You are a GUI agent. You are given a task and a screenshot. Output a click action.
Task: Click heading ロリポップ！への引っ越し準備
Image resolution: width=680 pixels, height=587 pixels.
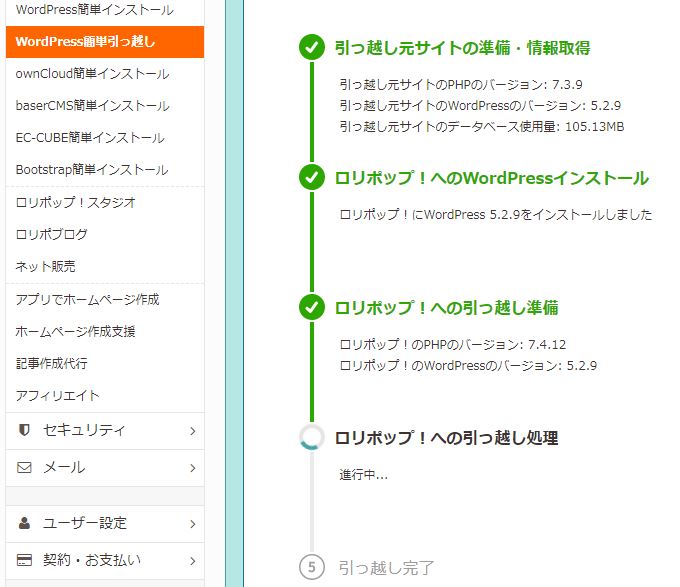[x=446, y=308]
